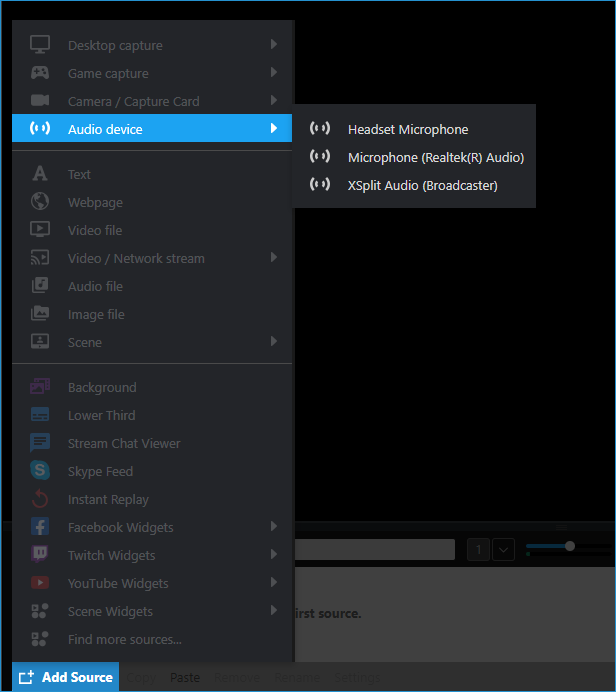Click the Desktop capture monitor icon

click(x=40, y=45)
